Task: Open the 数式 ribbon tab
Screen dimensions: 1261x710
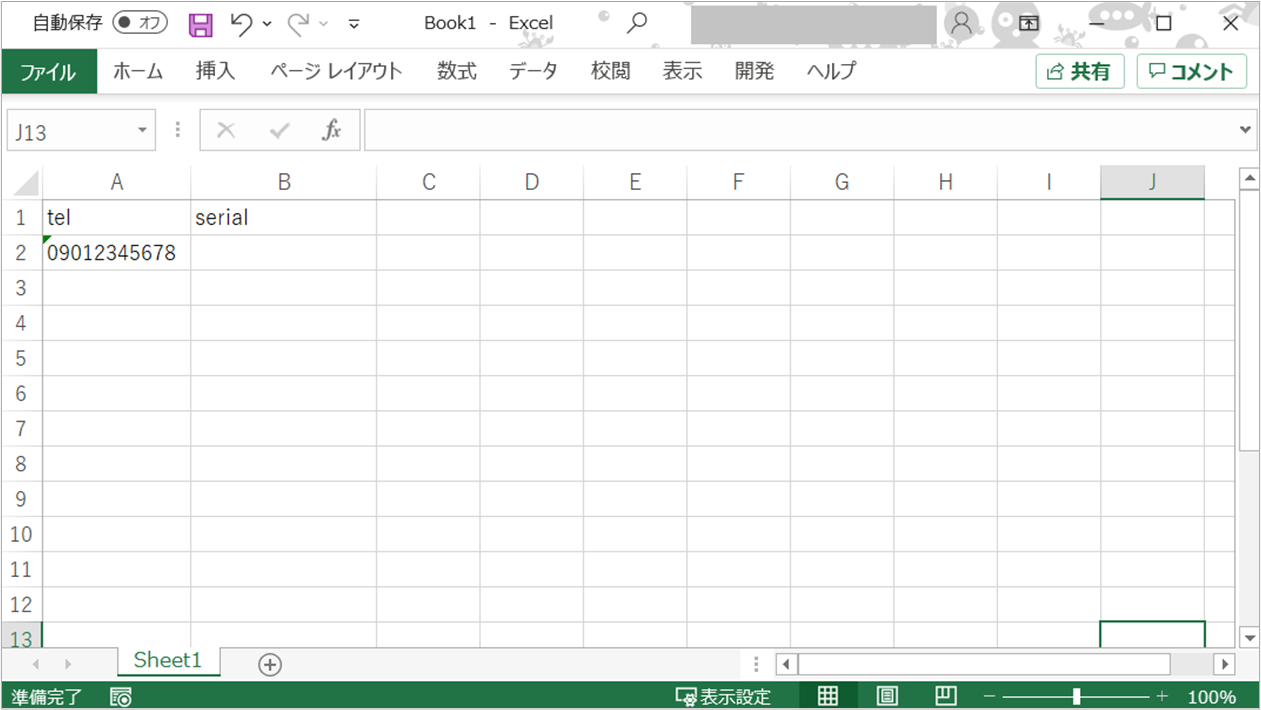Action: 456,72
